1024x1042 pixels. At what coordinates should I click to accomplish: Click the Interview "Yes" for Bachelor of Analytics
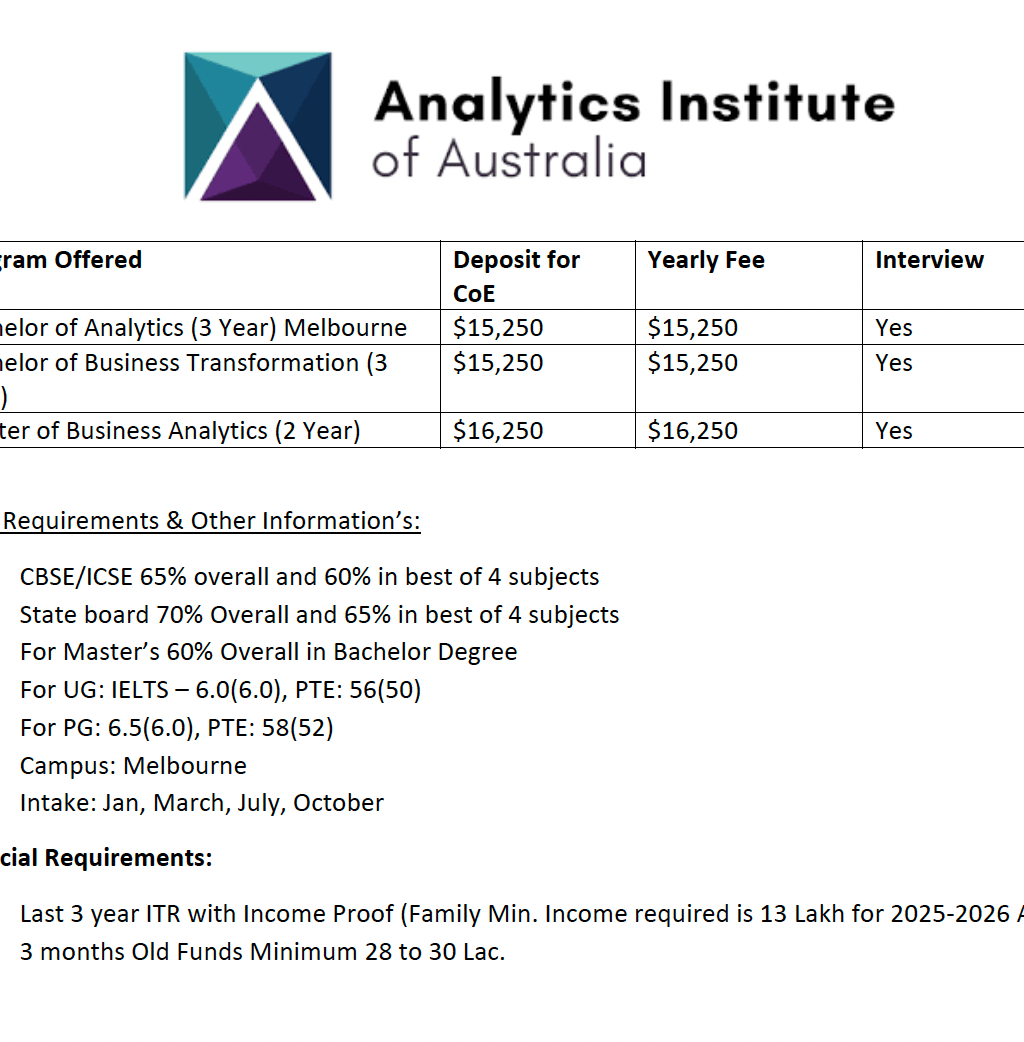(x=894, y=328)
